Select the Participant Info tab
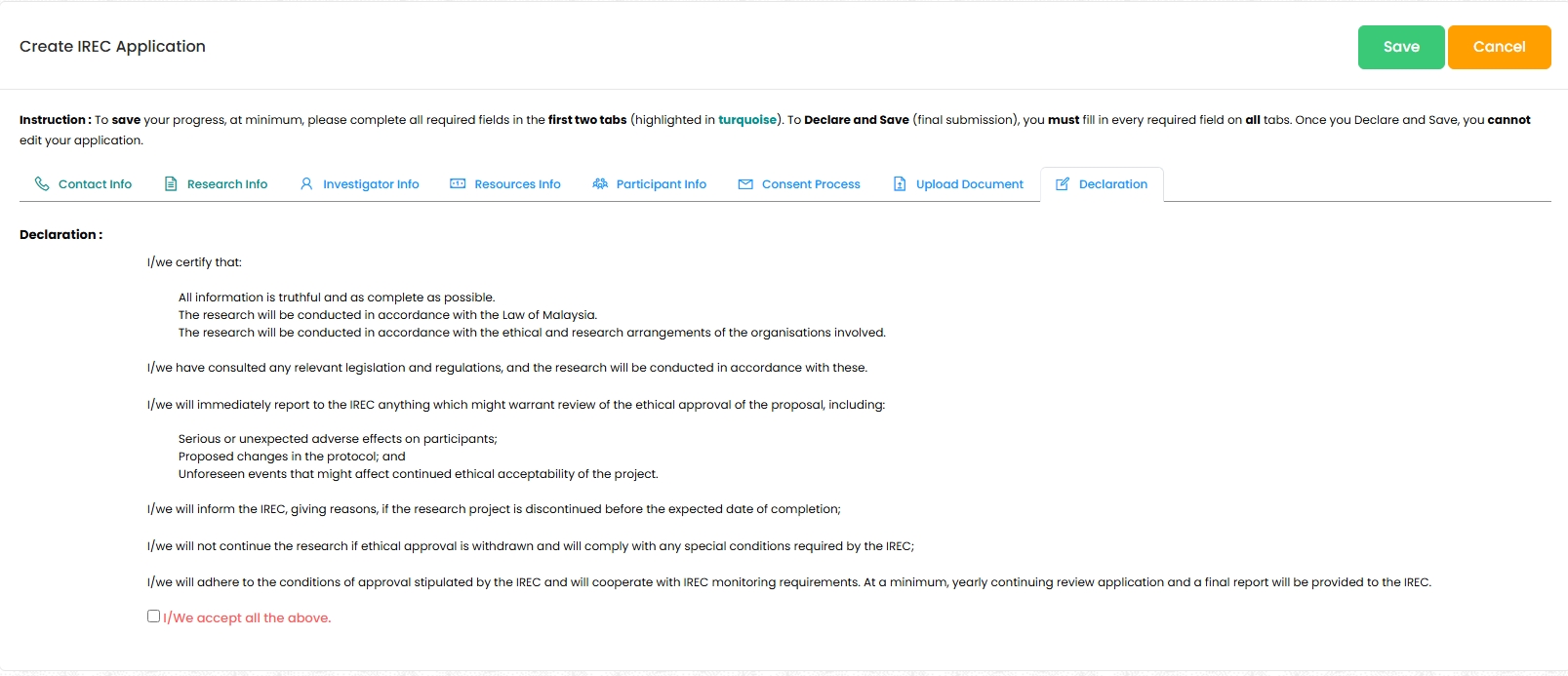The width and height of the screenshot is (1568, 676). click(649, 184)
